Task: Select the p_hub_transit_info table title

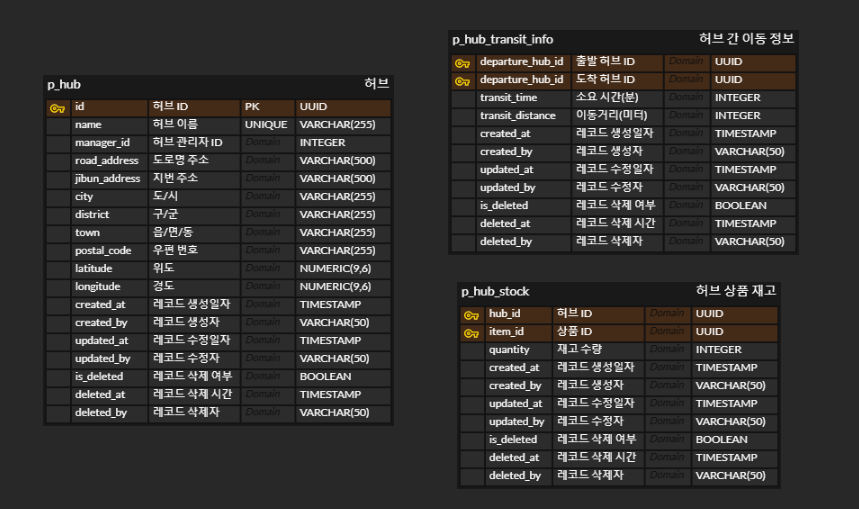Action: coord(502,39)
